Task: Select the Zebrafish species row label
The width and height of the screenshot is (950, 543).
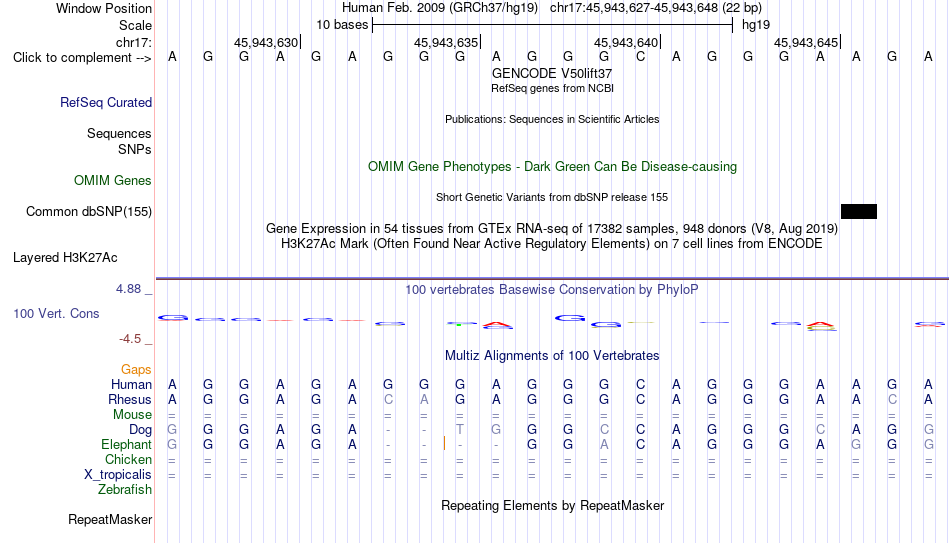Action: click(125, 490)
